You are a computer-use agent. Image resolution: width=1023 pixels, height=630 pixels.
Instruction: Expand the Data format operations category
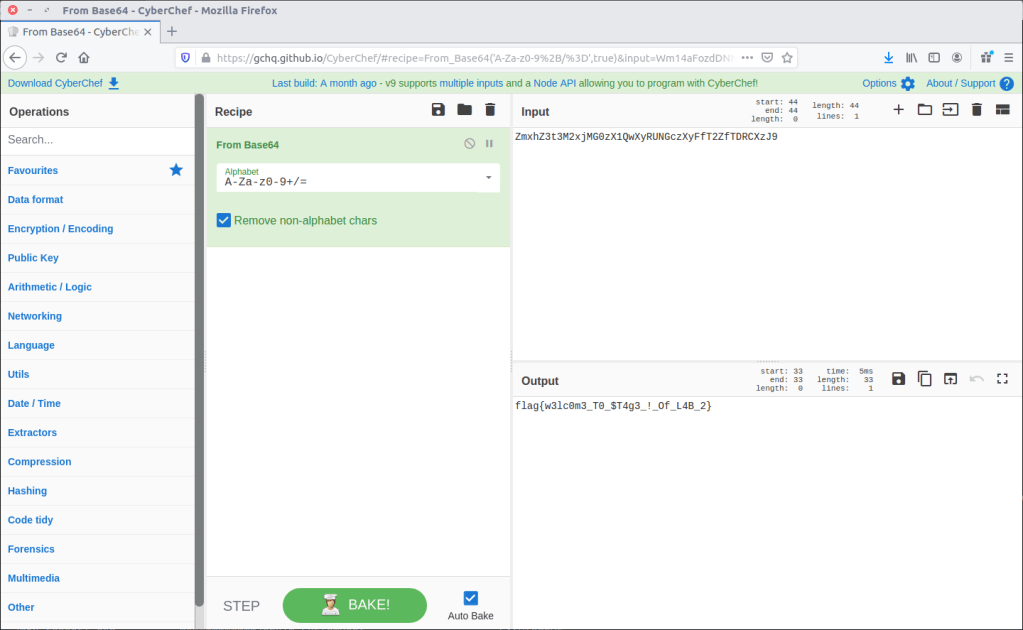click(36, 200)
